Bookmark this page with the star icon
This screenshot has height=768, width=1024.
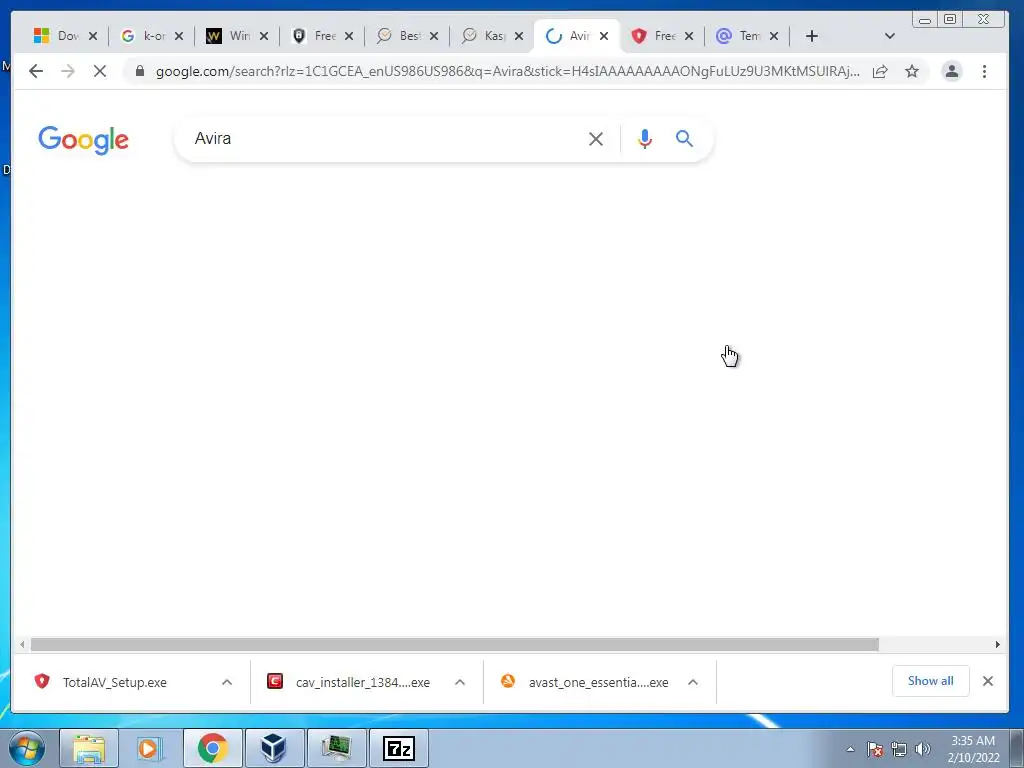pyautogui.click(x=912, y=71)
